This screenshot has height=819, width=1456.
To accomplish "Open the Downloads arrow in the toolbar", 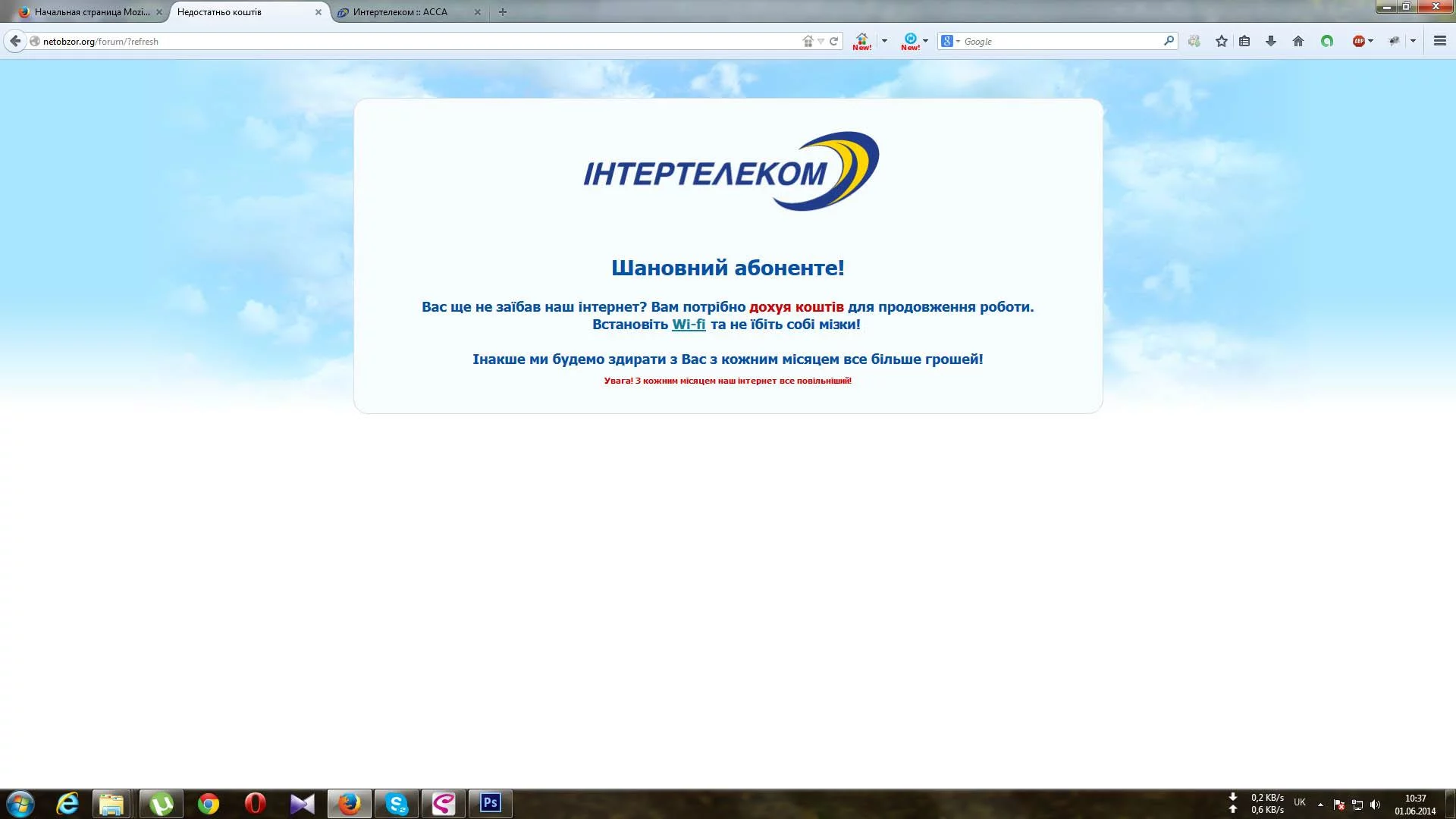I will (x=1269, y=41).
